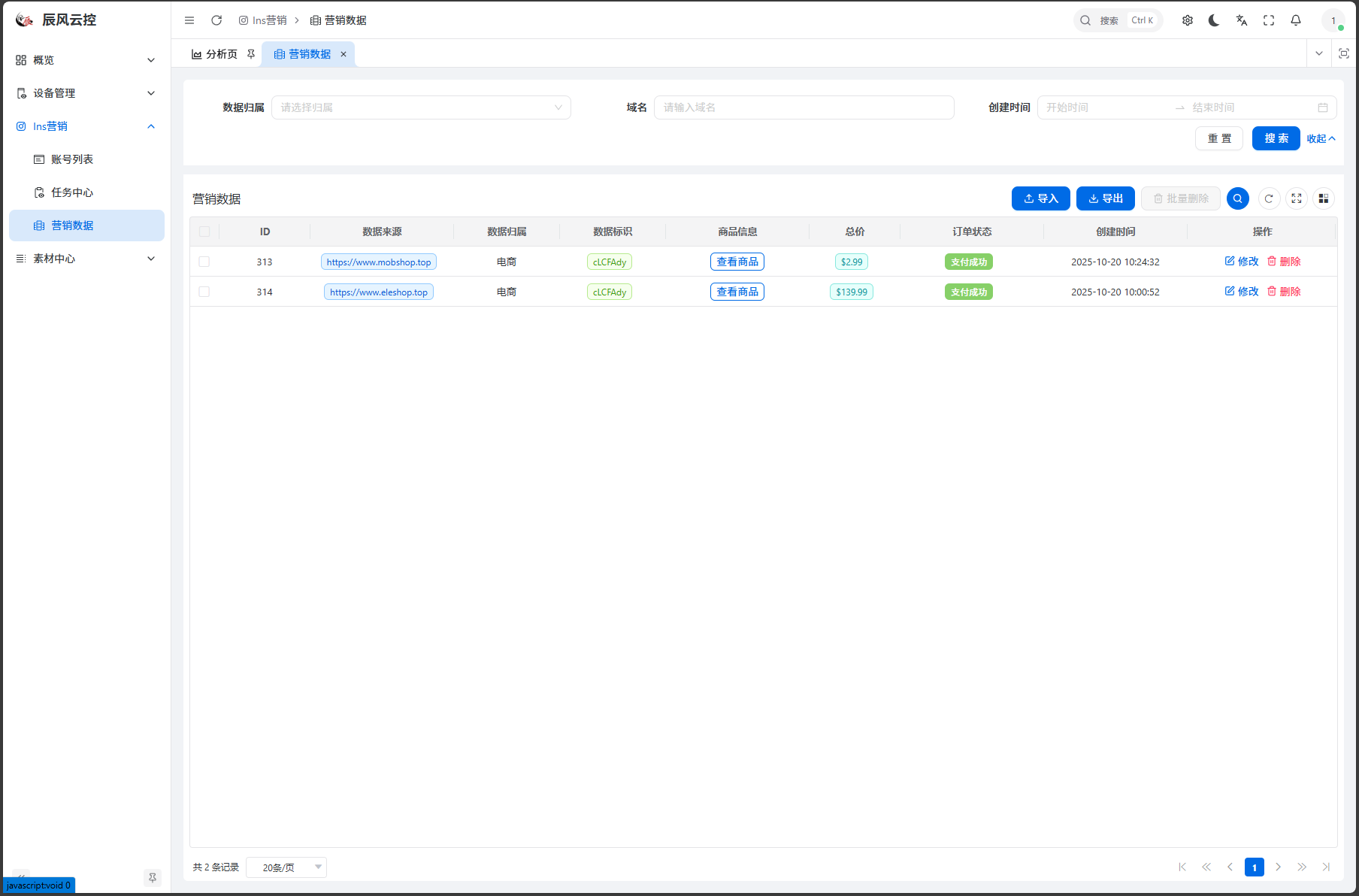Enter fullscreen using the header icon

click(1269, 20)
